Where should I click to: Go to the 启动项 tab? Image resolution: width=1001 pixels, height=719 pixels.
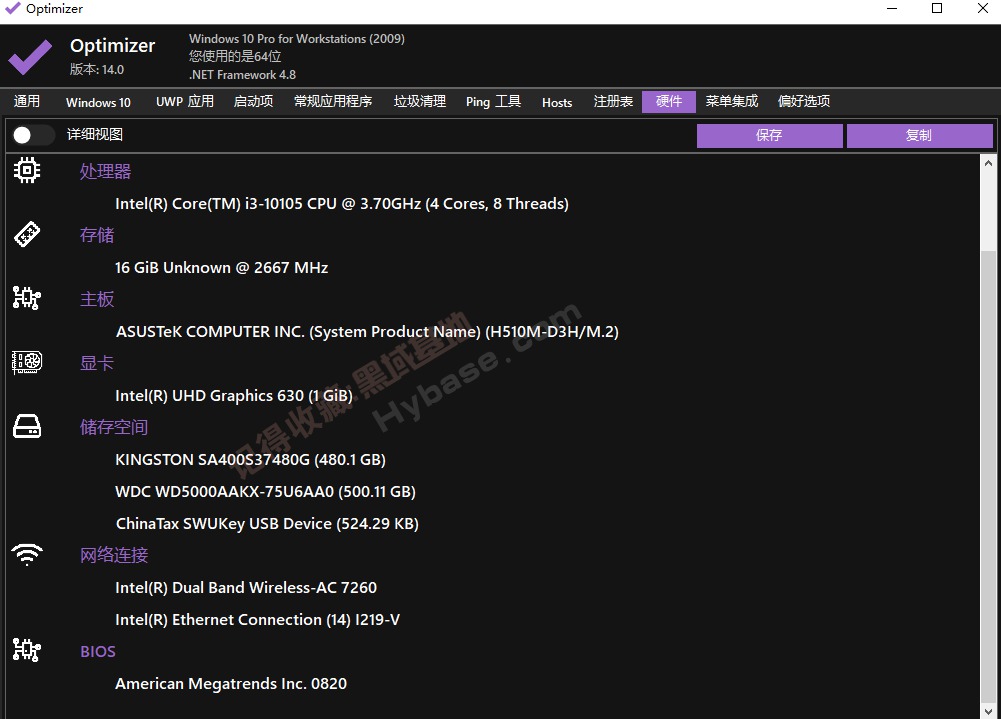coord(253,102)
